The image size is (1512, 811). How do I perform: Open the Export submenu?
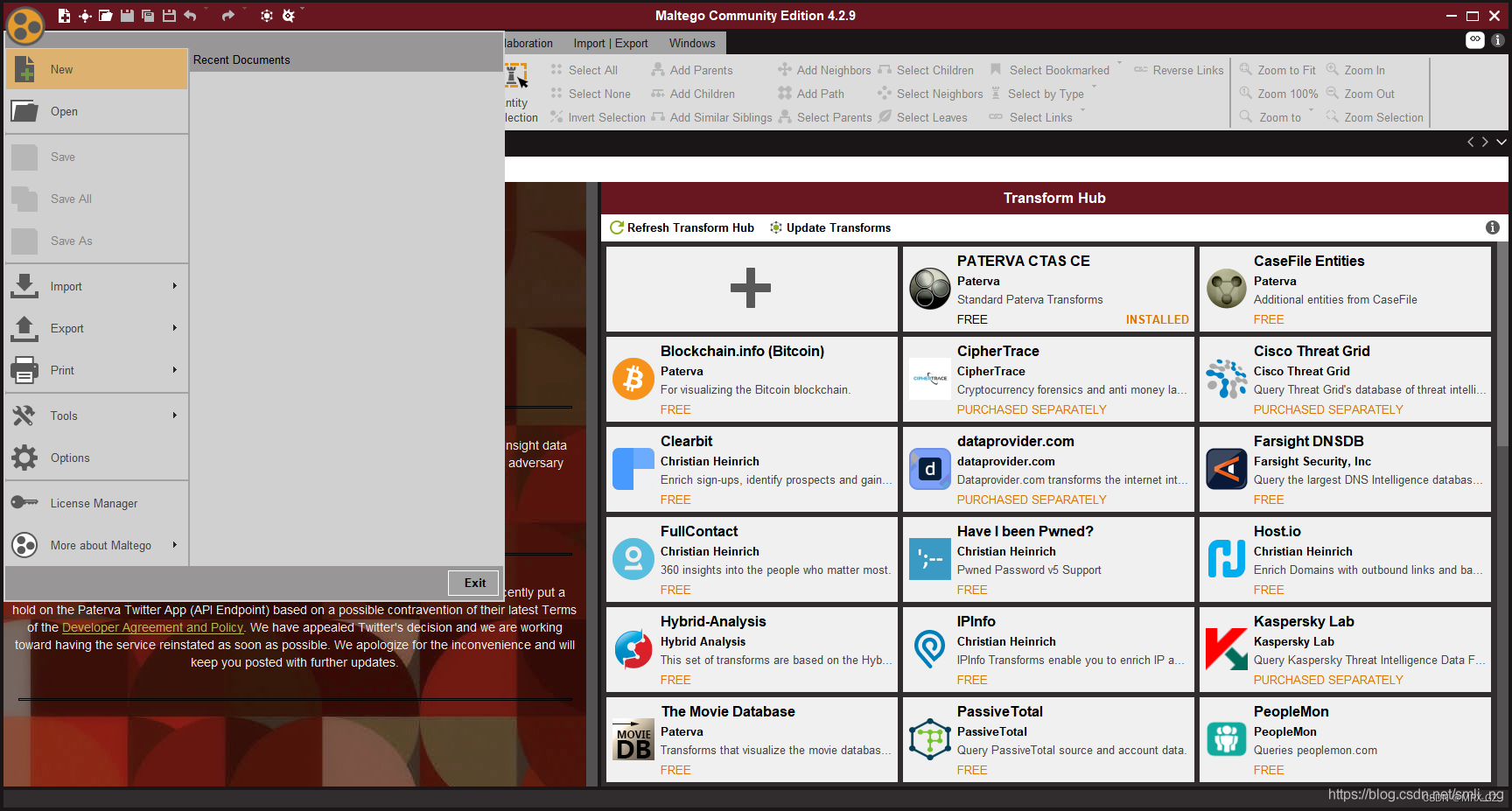tap(97, 328)
